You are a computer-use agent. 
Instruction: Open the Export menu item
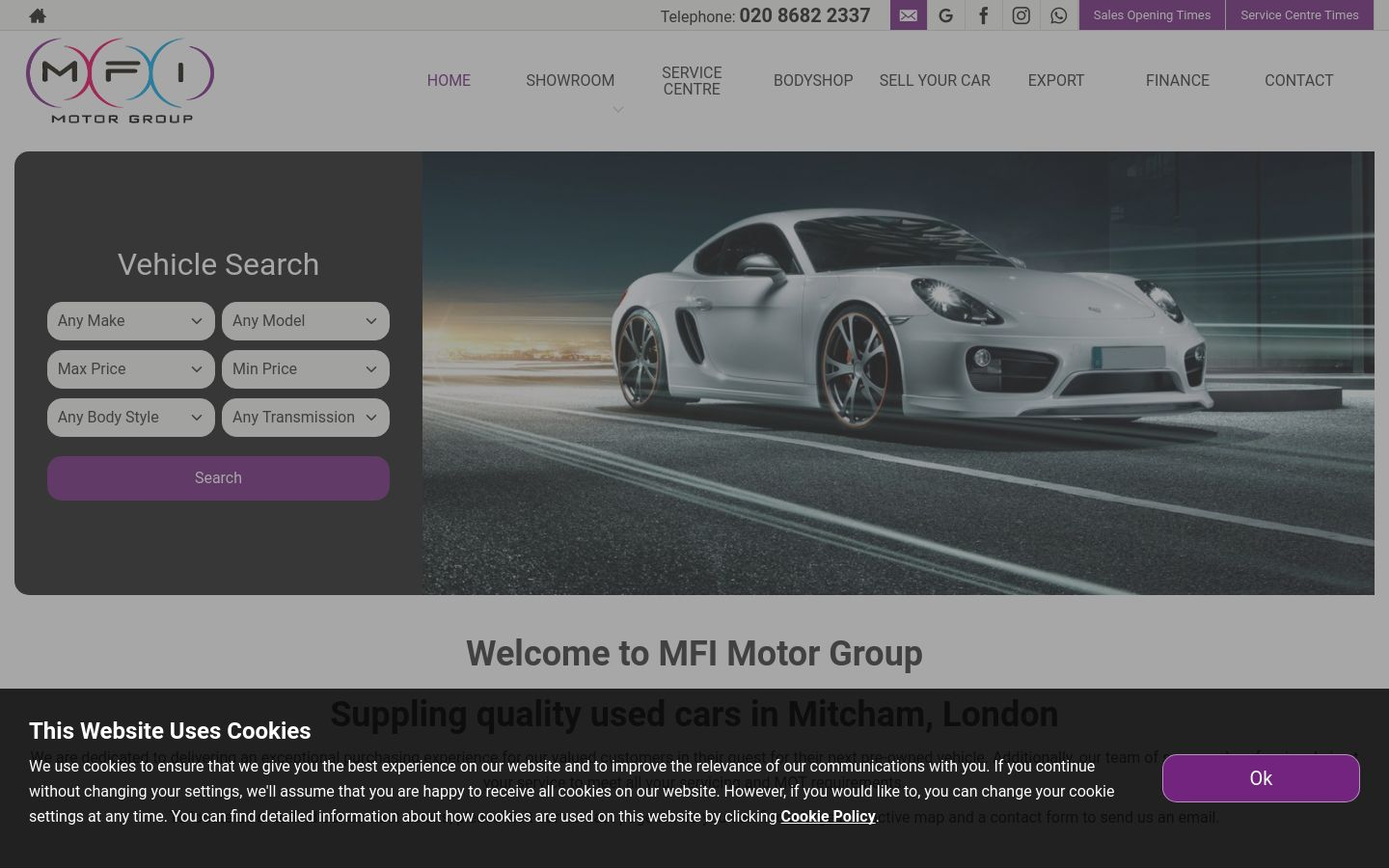(x=1056, y=81)
